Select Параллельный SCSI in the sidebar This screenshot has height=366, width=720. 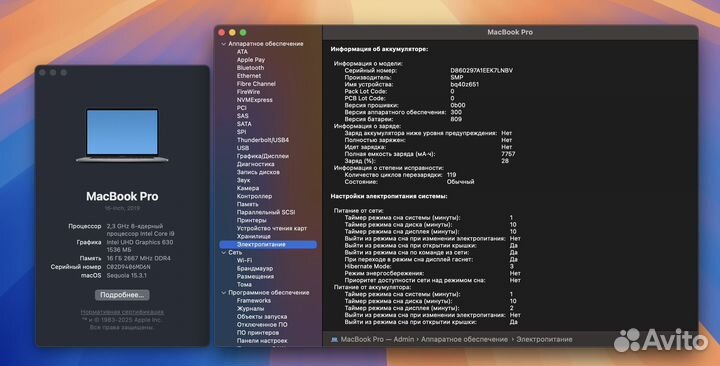[x=266, y=212]
